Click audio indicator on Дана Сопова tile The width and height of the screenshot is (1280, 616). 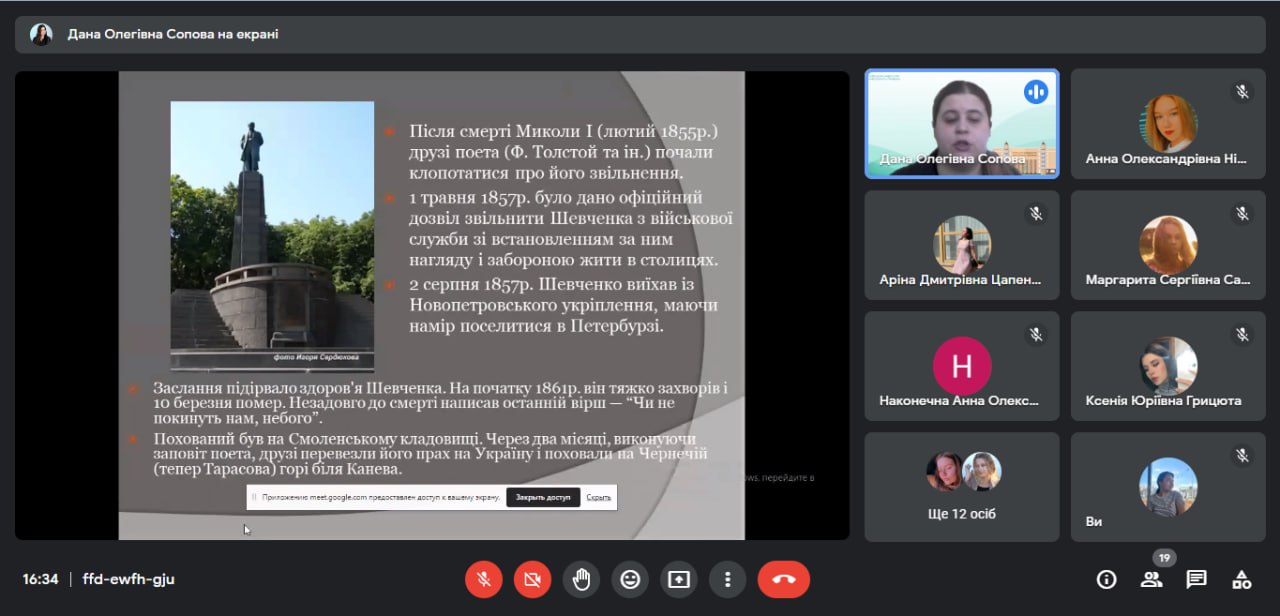(1035, 92)
